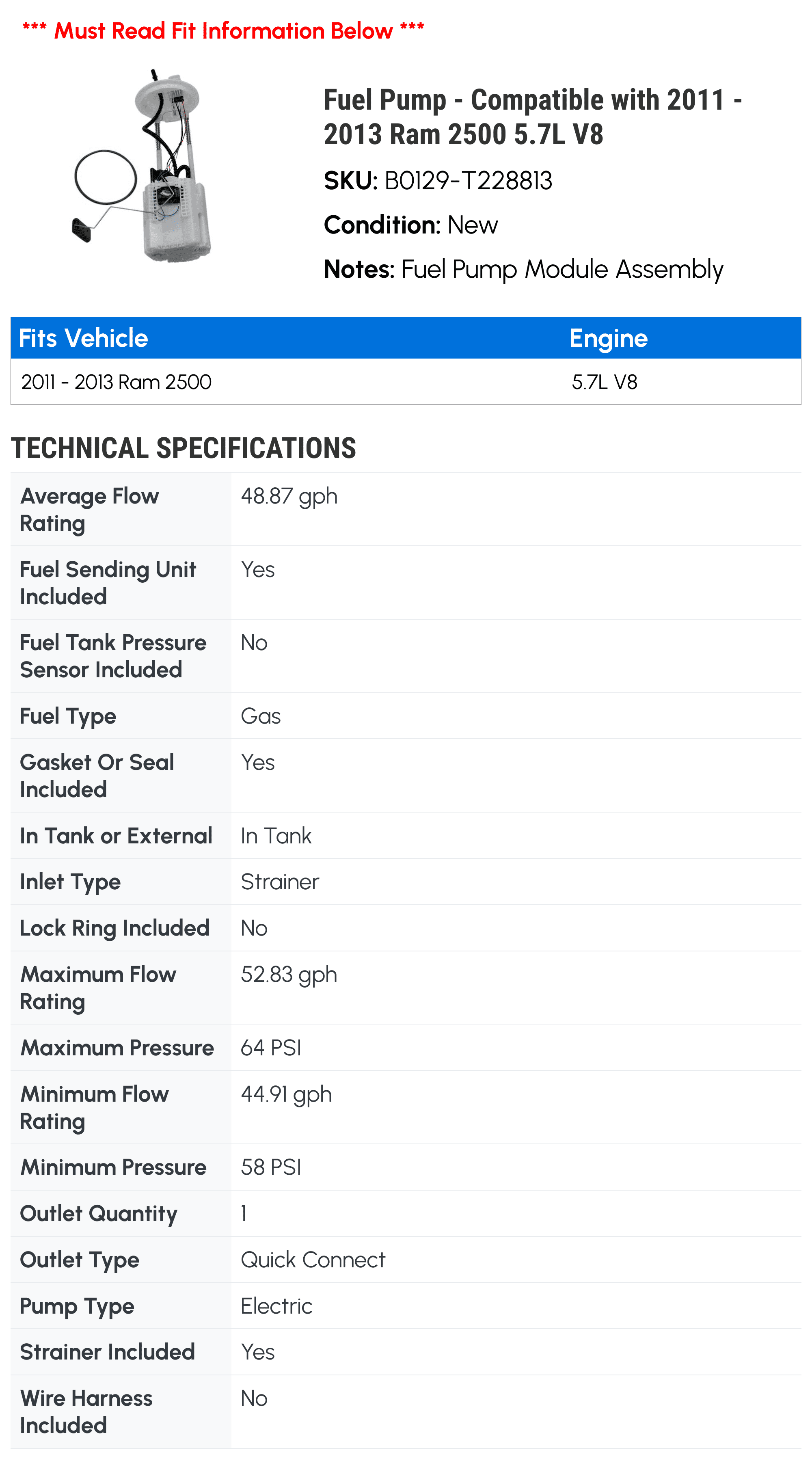Click the Maximum Pressure 64 PSI value
Viewport: 812px width, 1459px height.
[271, 1048]
